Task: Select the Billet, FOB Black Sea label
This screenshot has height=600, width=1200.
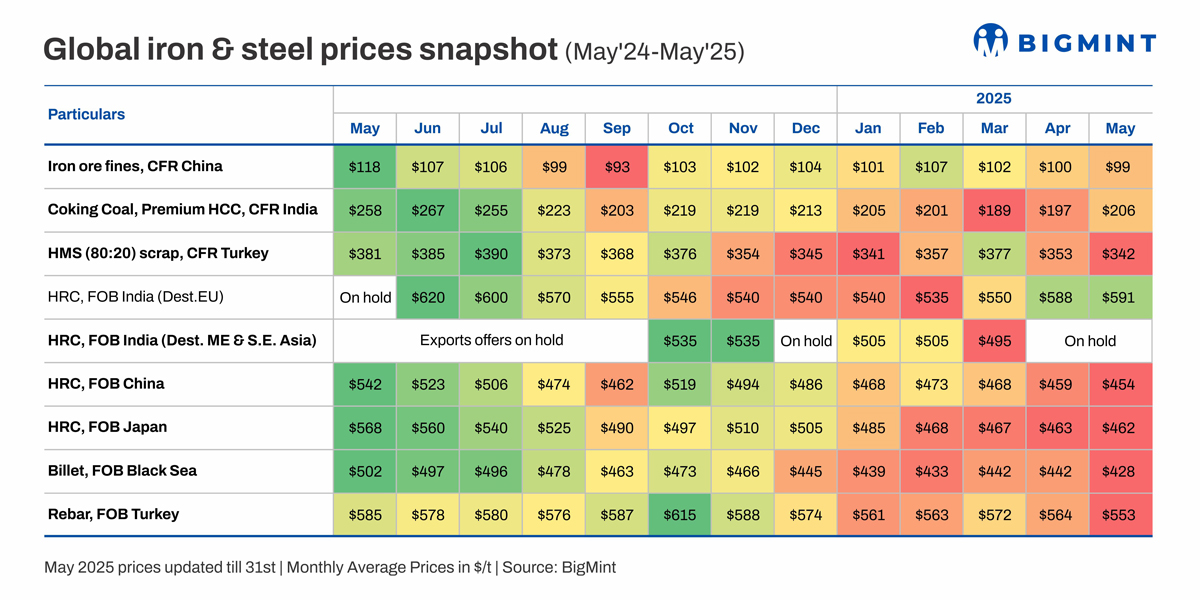Action: (121, 470)
